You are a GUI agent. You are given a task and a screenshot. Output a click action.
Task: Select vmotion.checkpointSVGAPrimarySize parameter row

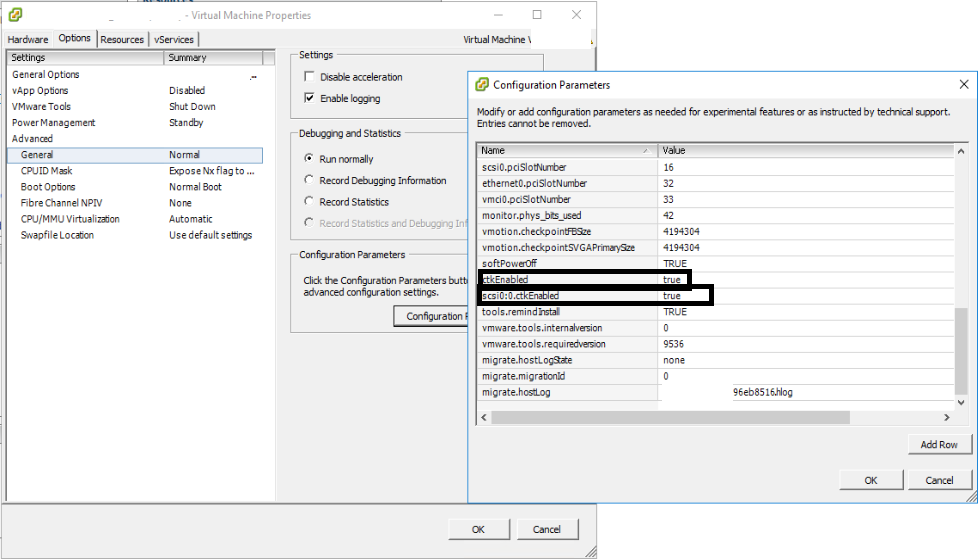715,248
